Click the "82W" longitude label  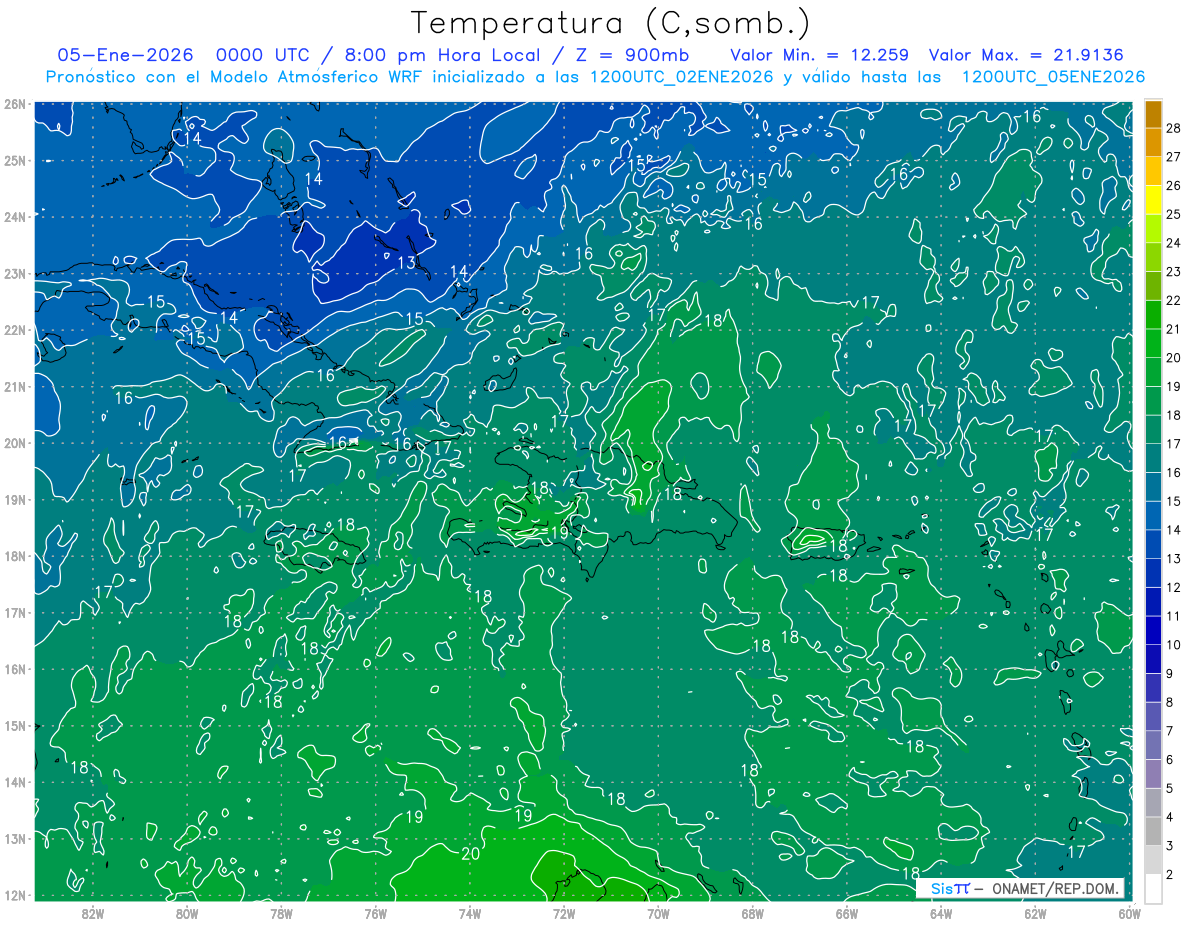(x=93, y=912)
